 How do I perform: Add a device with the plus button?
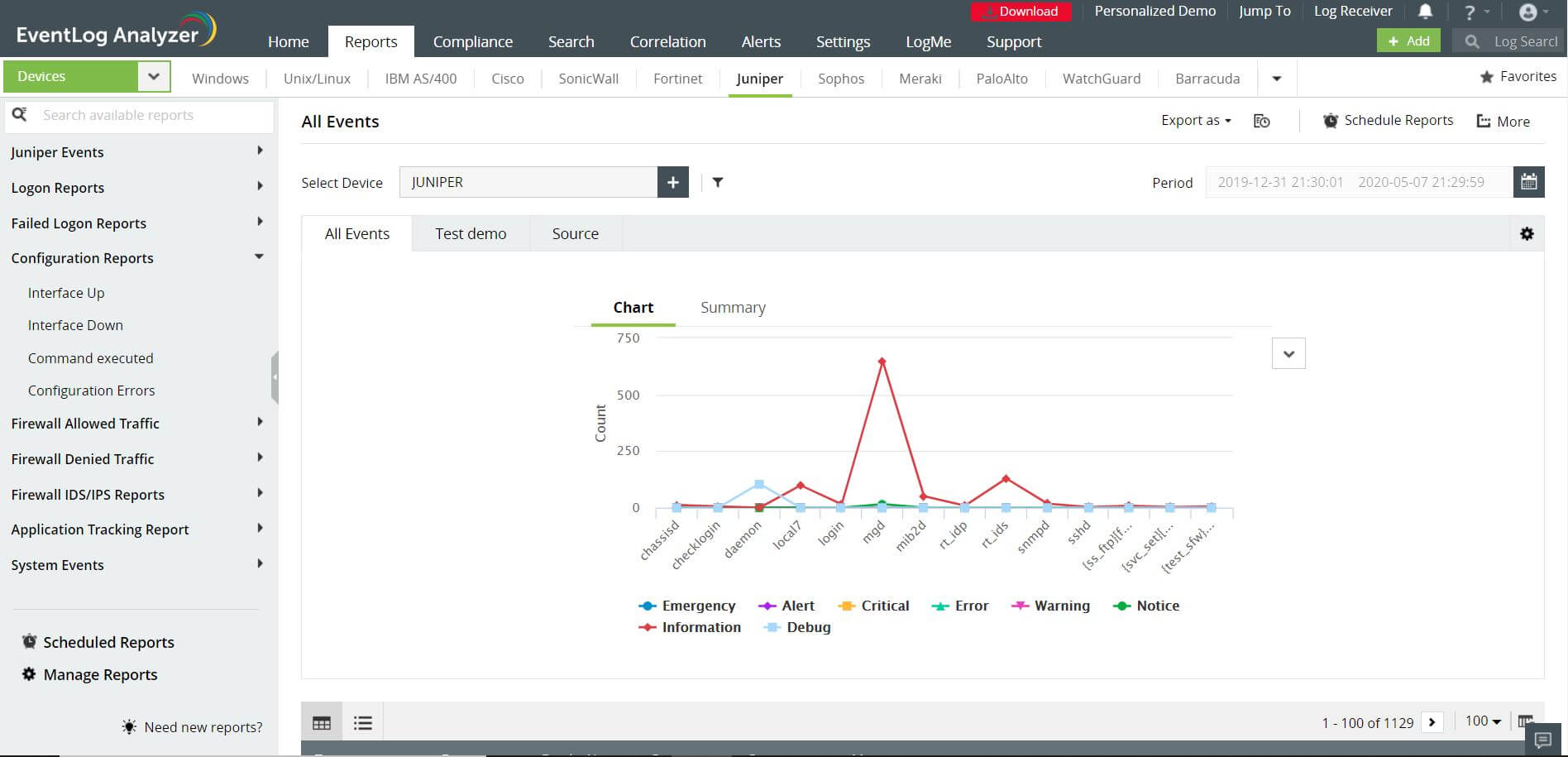[x=673, y=182]
